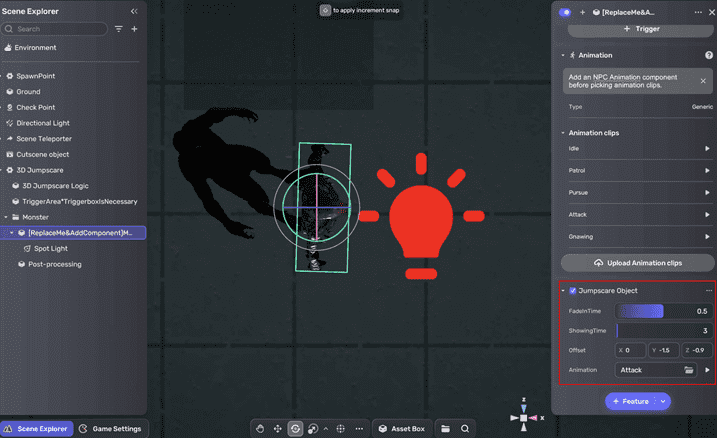The width and height of the screenshot is (717, 438).
Task: Select the move tool in bottom toolbar
Action: click(x=278, y=429)
